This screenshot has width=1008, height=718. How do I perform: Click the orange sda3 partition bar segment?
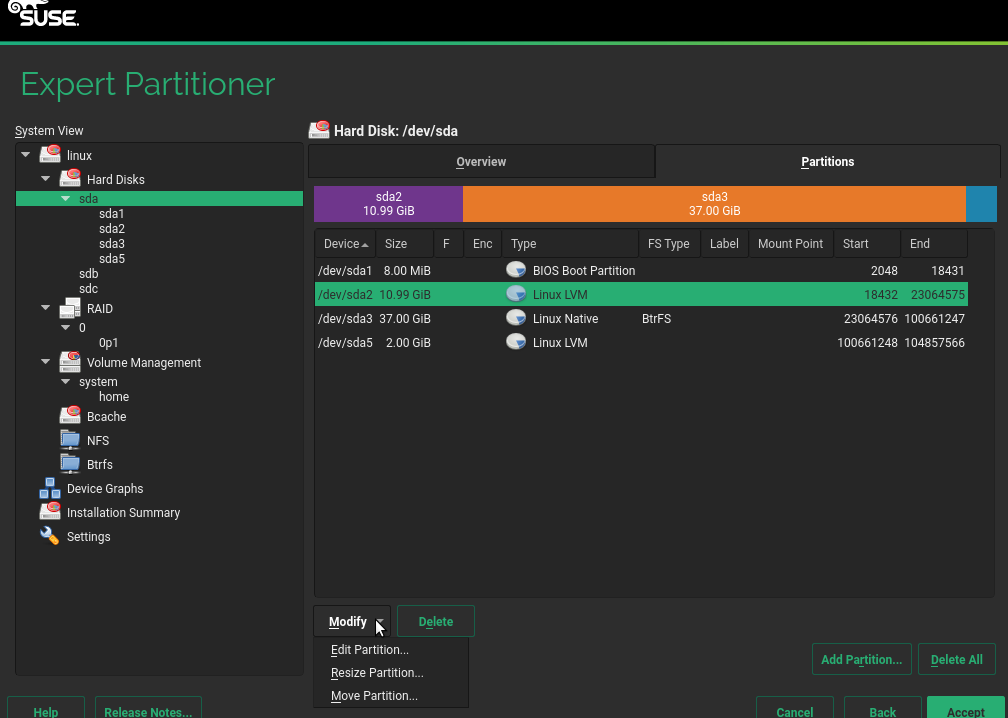coord(714,204)
